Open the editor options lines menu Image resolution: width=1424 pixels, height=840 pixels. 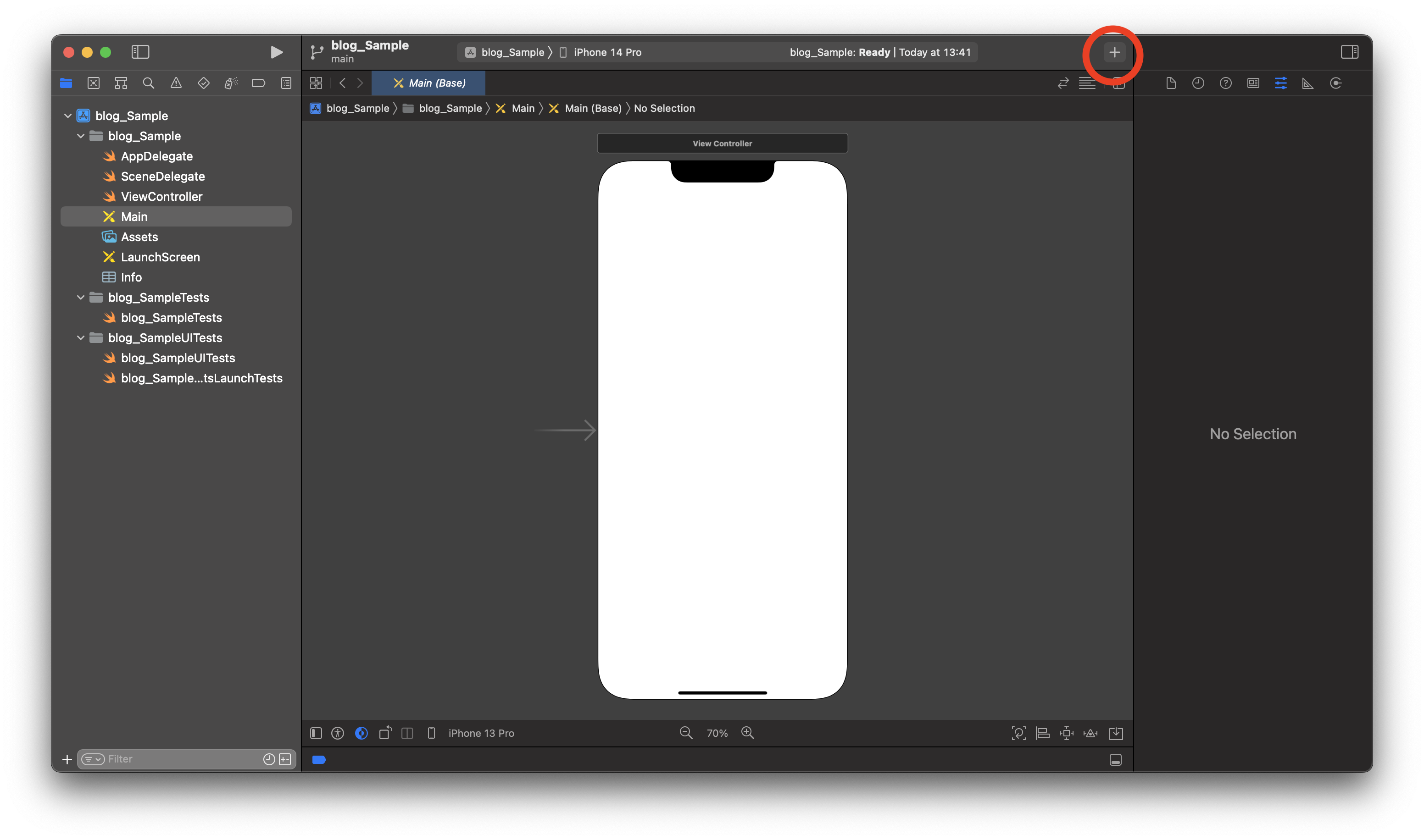coord(1087,83)
